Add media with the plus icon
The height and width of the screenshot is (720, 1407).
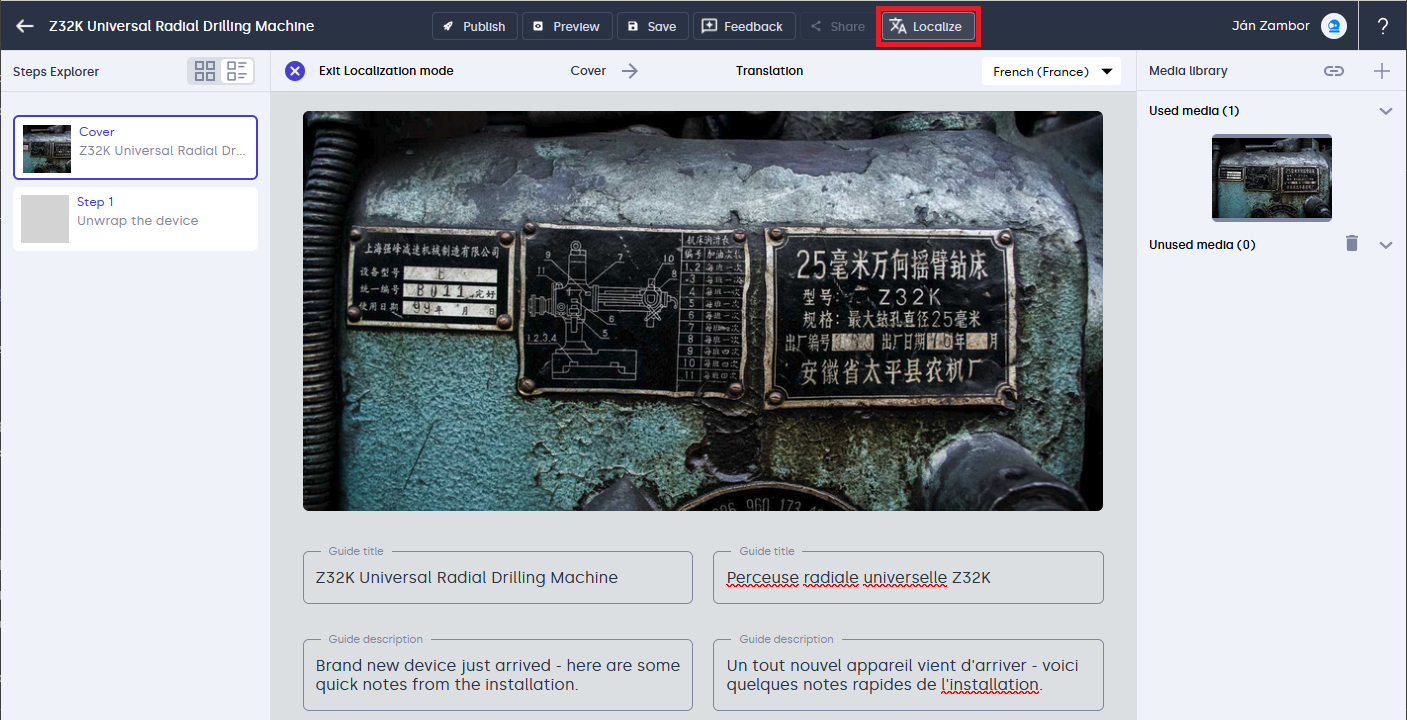click(x=1382, y=71)
